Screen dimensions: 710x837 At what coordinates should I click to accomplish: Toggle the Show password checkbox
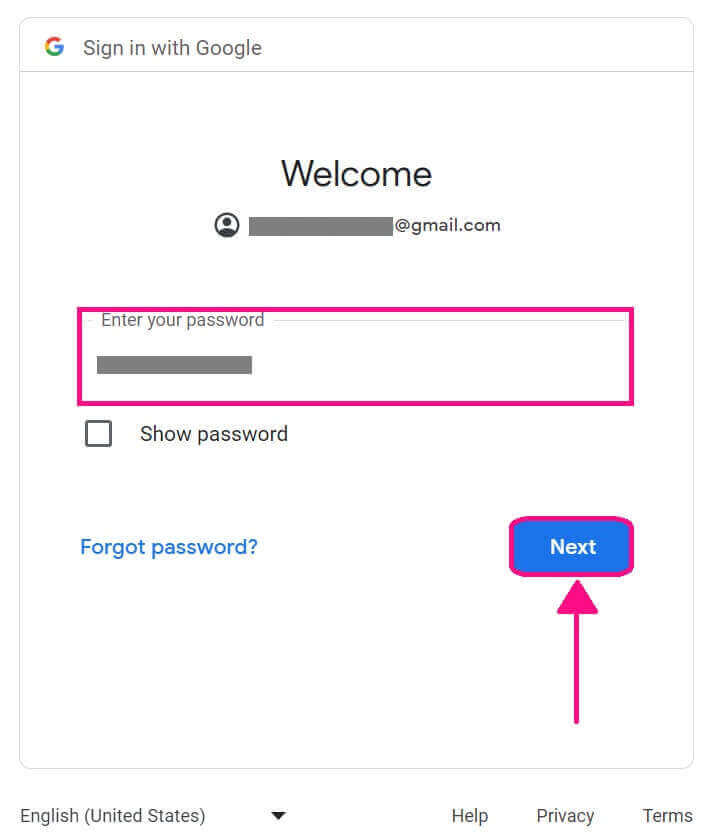pos(98,434)
